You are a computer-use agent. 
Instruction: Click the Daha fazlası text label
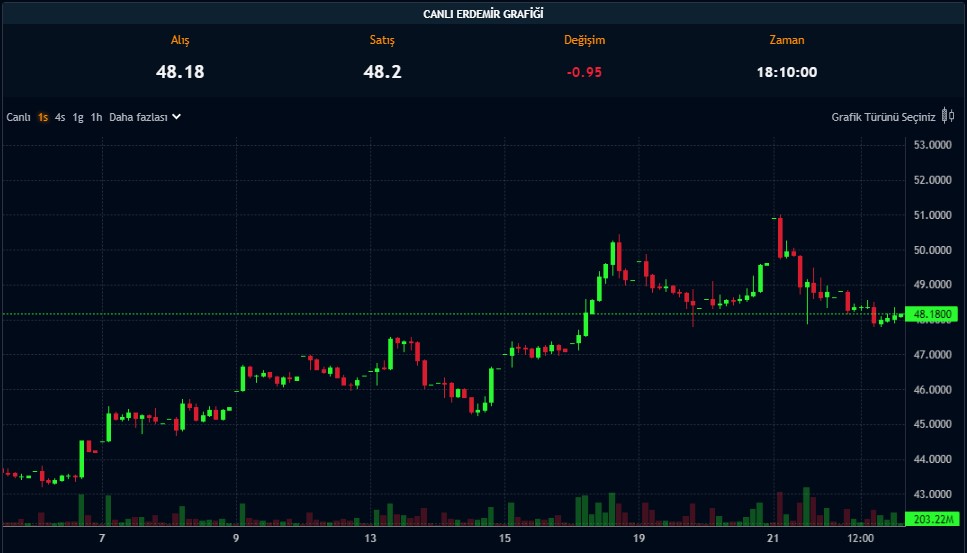coord(138,117)
